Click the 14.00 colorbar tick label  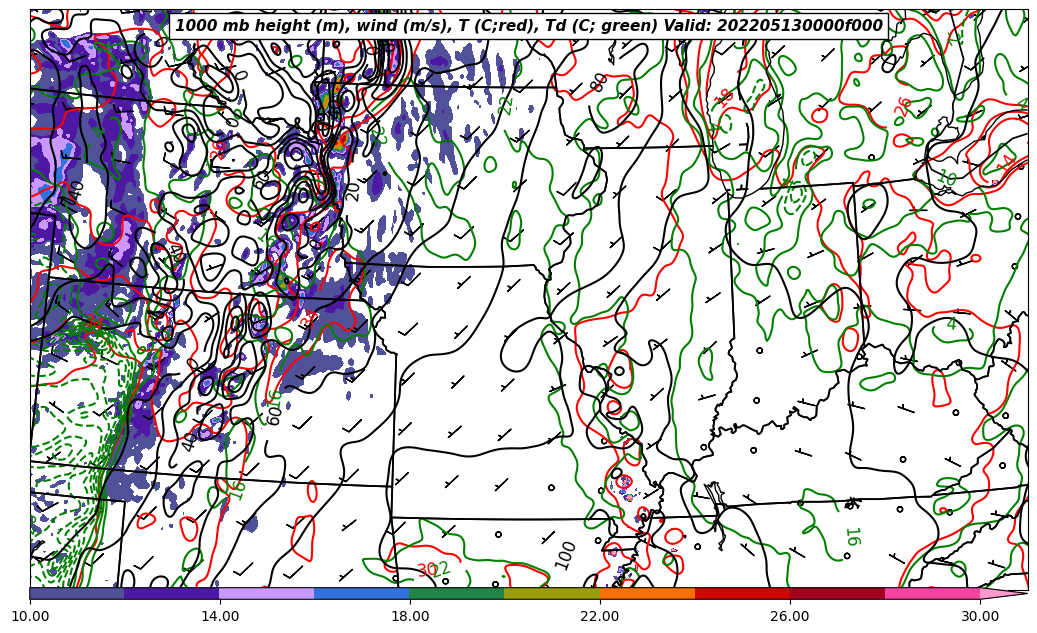(x=220, y=616)
